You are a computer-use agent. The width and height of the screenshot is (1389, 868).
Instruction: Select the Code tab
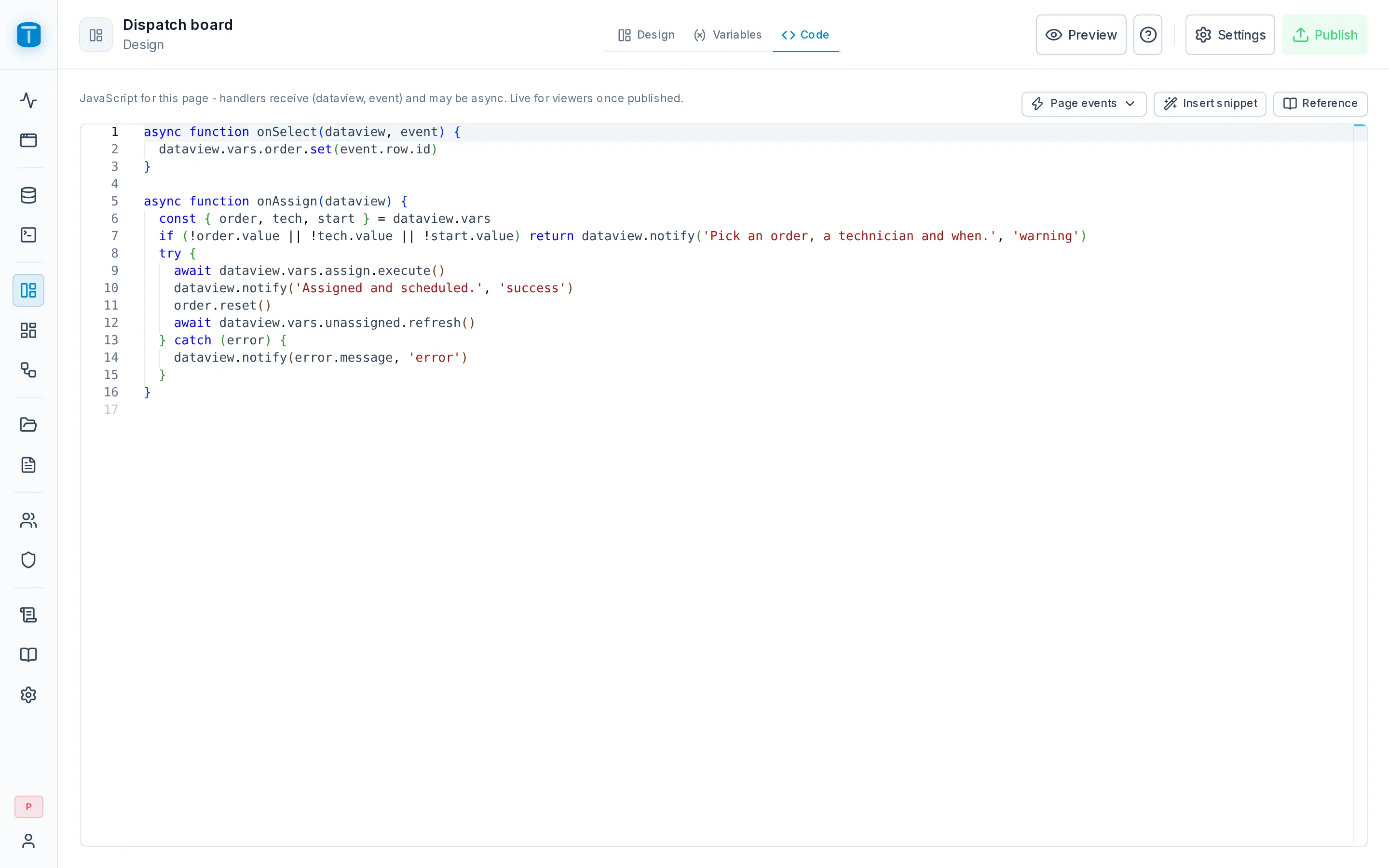(x=805, y=35)
